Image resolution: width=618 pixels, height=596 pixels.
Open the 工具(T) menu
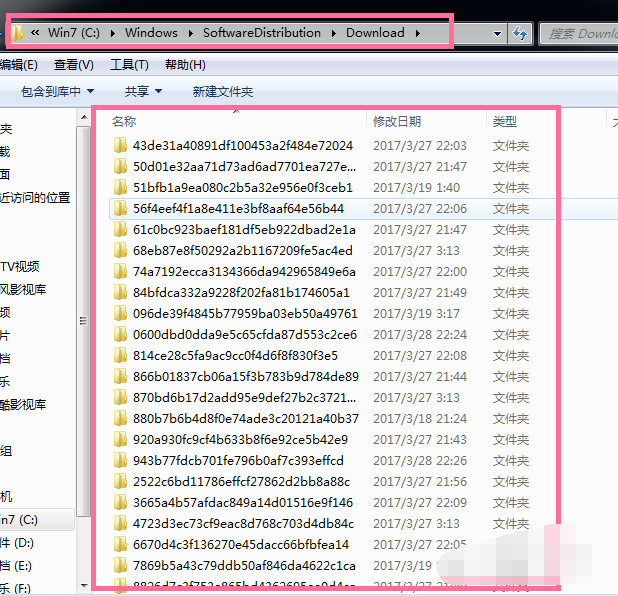[129, 65]
